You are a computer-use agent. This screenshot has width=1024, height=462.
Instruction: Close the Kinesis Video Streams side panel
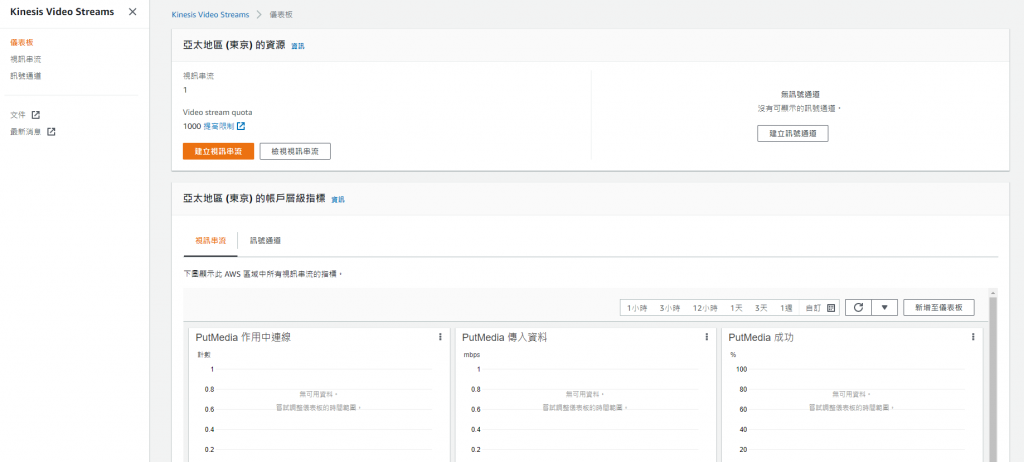[x=133, y=12]
